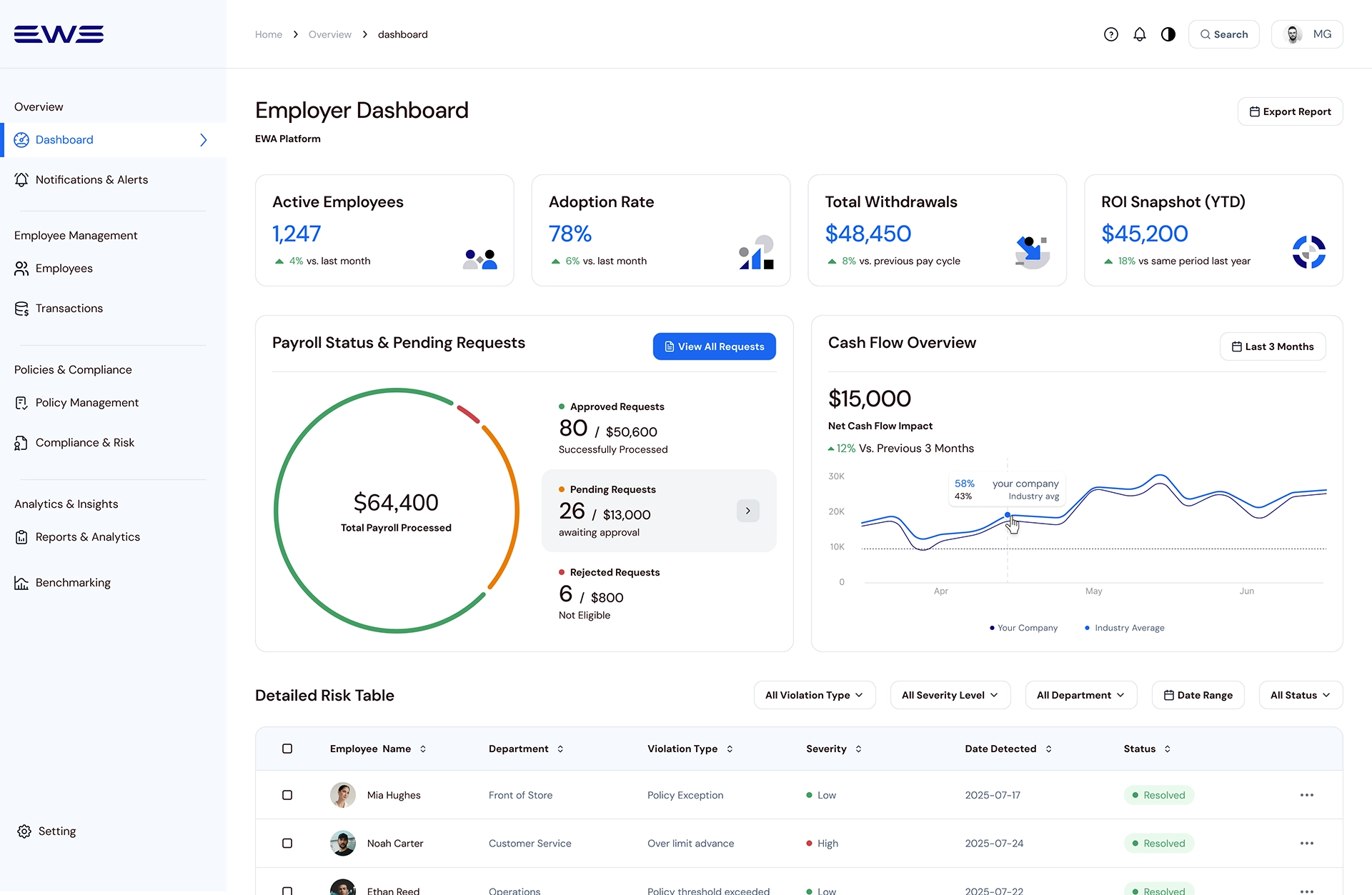Click Noah Carter's avatar
Viewport: 1372px width, 895px height.
[343, 844]
